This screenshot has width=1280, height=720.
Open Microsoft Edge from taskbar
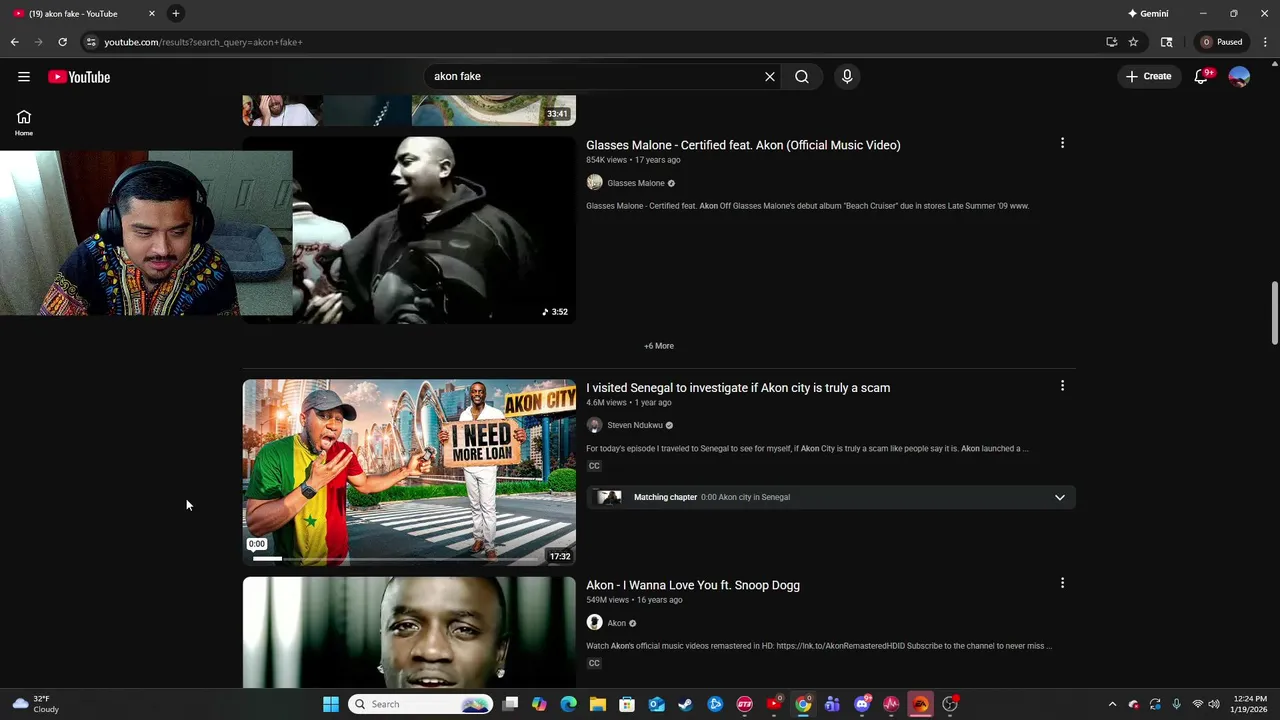pos(568,704)
